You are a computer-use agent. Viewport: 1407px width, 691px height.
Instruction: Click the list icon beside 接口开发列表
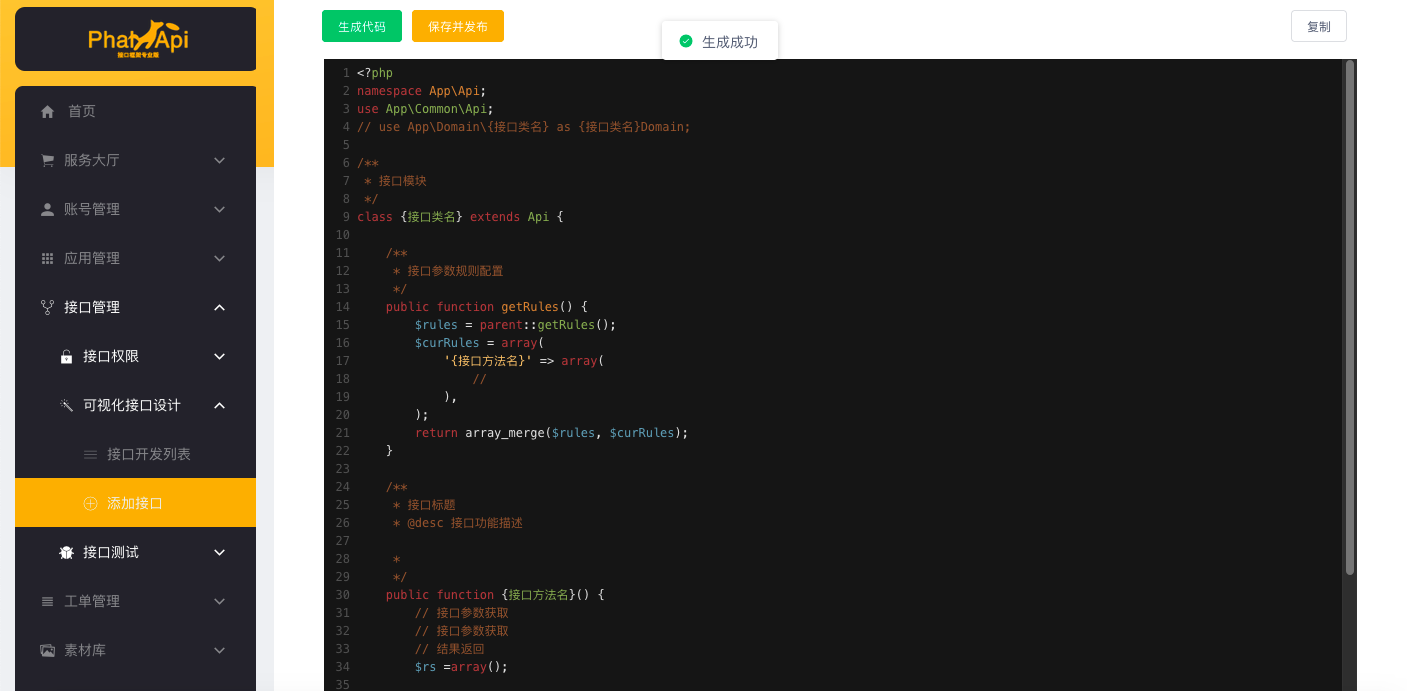[90, 454]
